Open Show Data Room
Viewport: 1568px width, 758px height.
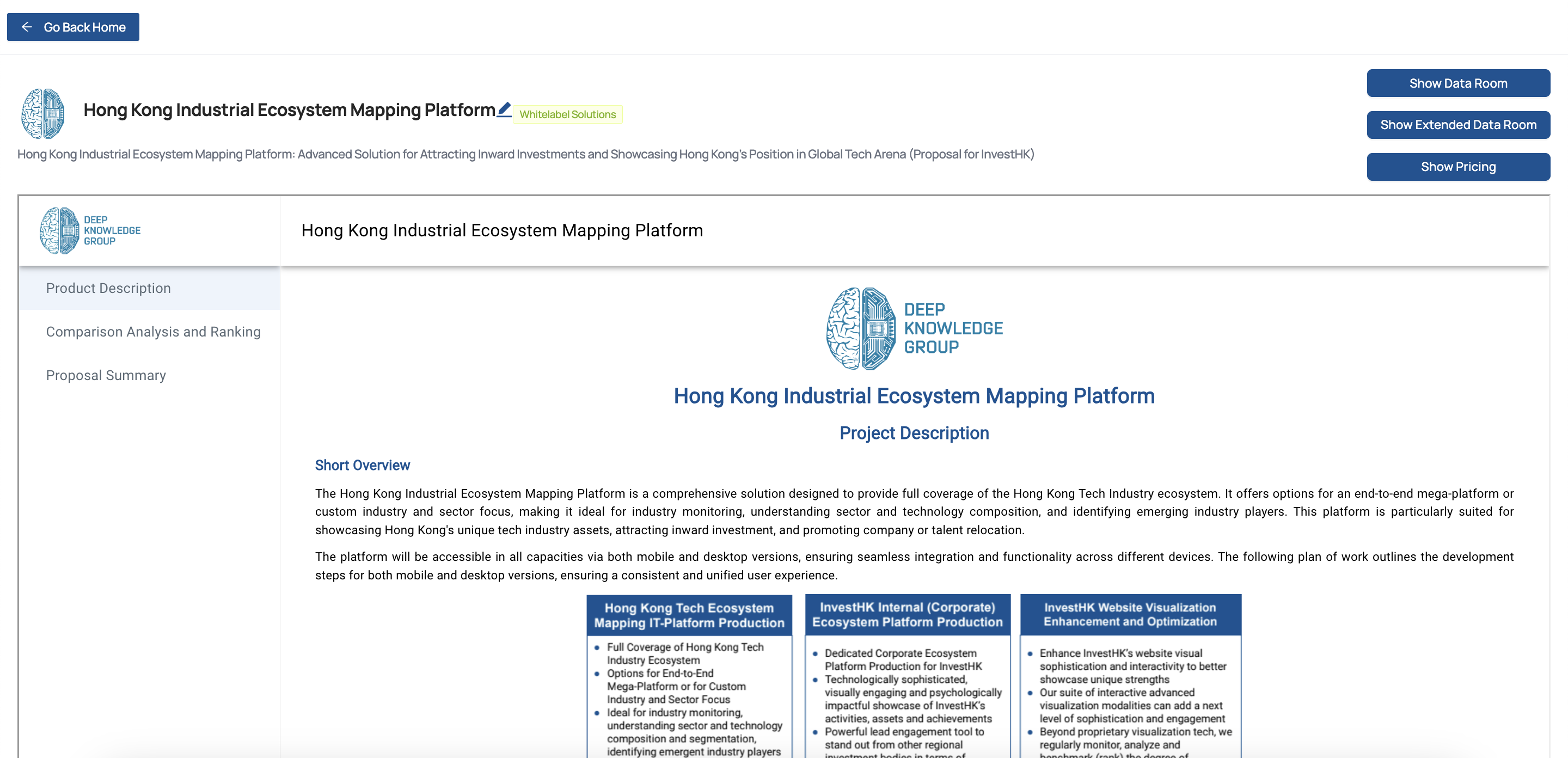click(x=1458, y=83)
